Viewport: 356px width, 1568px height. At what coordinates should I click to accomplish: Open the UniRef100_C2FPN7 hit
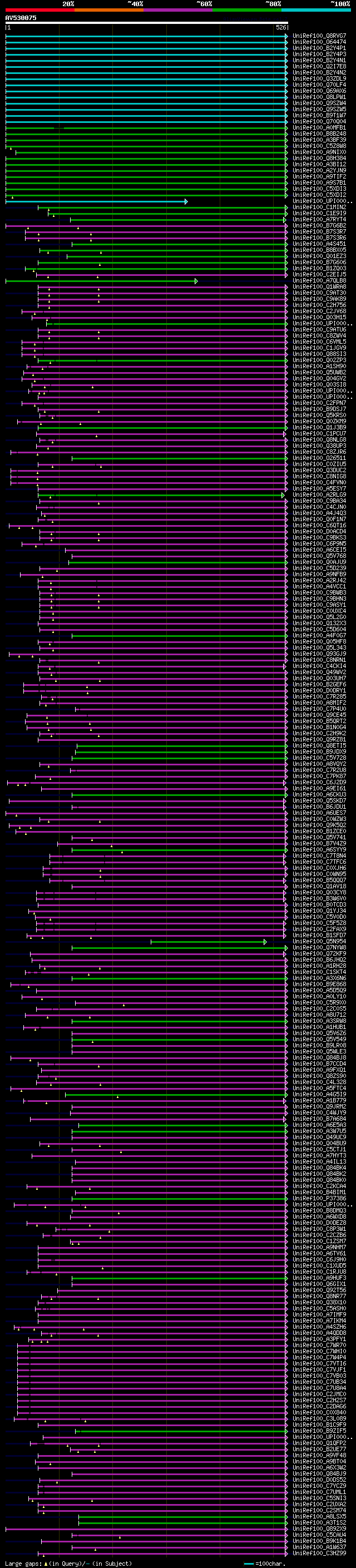tap(319, 403)
